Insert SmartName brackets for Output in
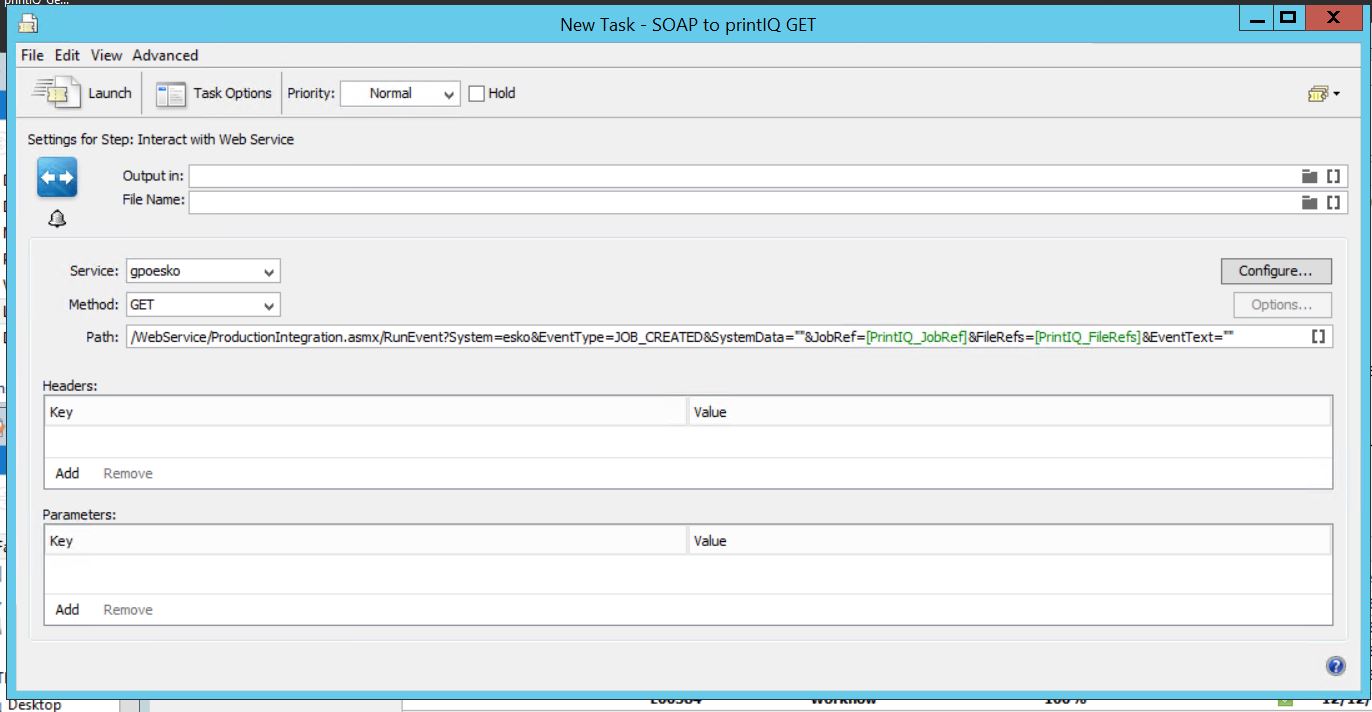This screenshot has width=1372, height=712. [x=1333, y=176]
